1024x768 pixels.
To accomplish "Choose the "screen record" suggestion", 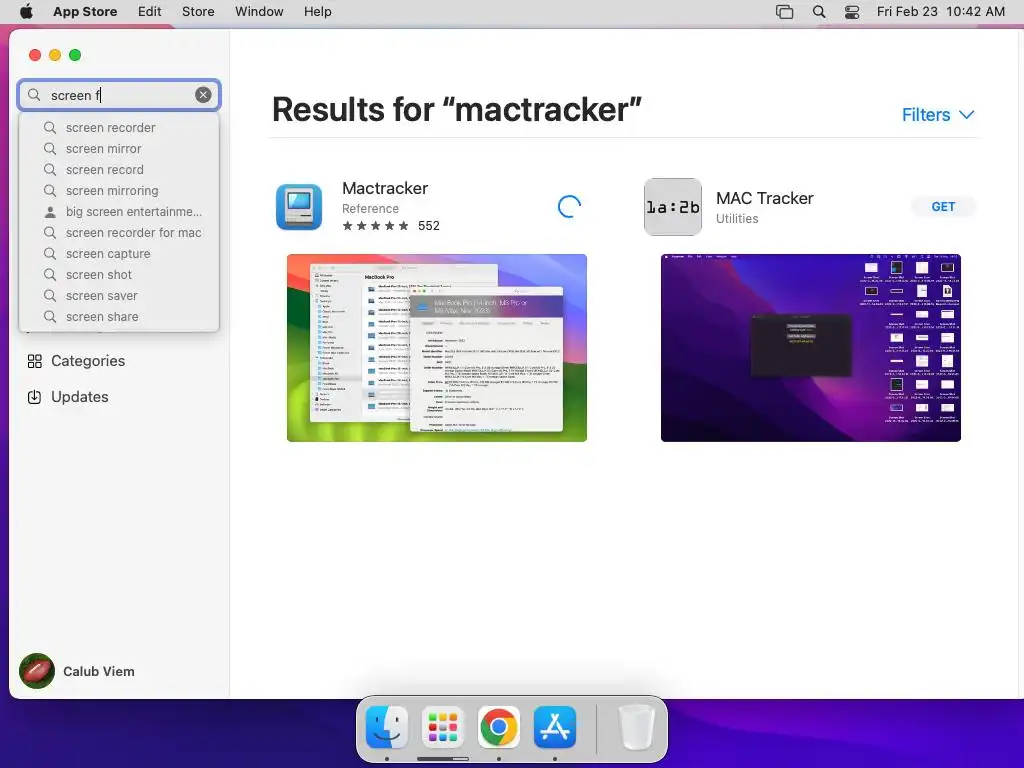I will pyautogui.click(x=119, y=169).
